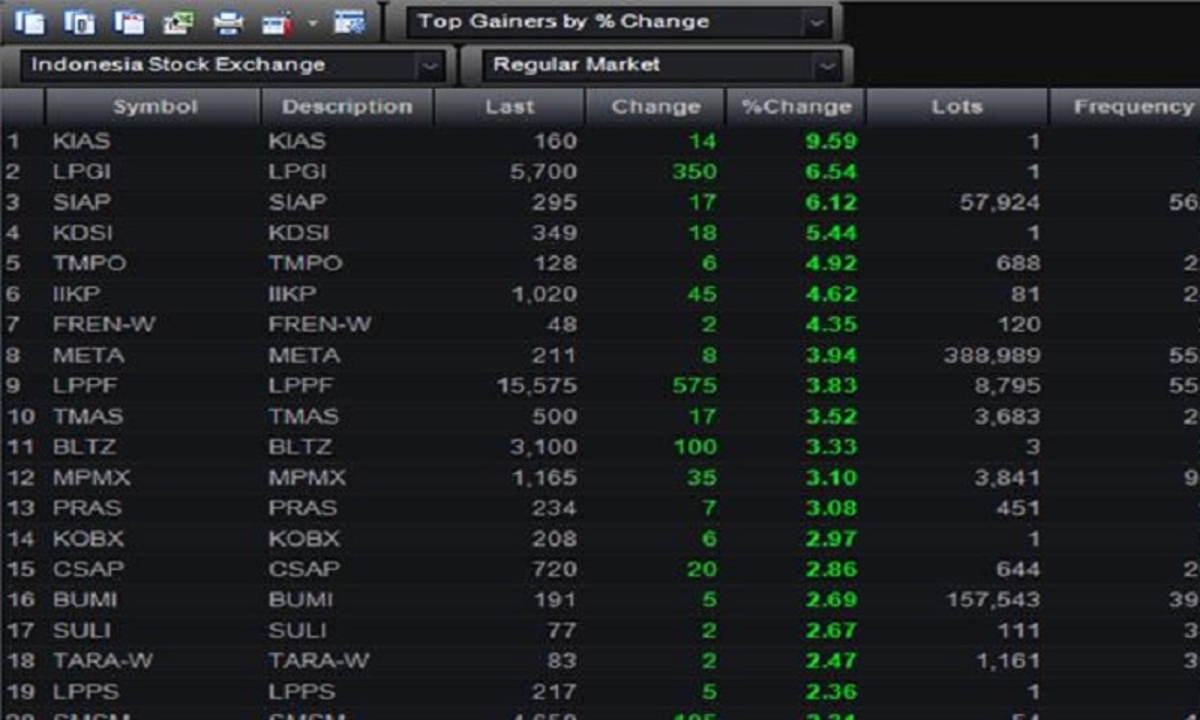The height and width of the screenshot is (720, 1200).
Task: Click the green export to spreadsheet icon
Action: point(178,21)
